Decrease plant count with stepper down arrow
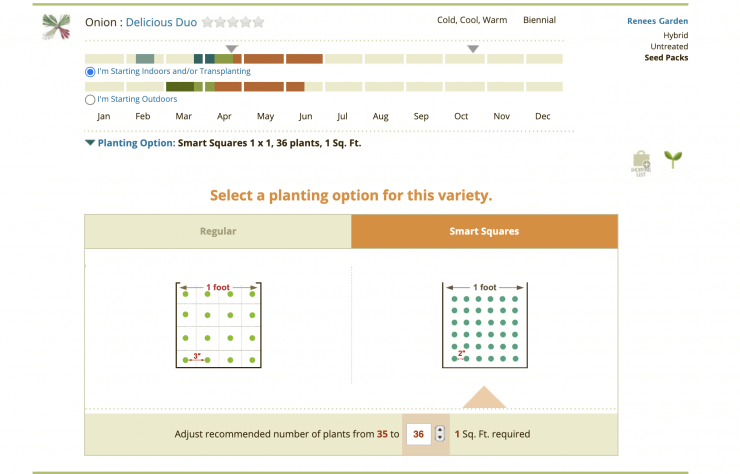The width and height of the screenshot is (740, 474). point(440,437)
